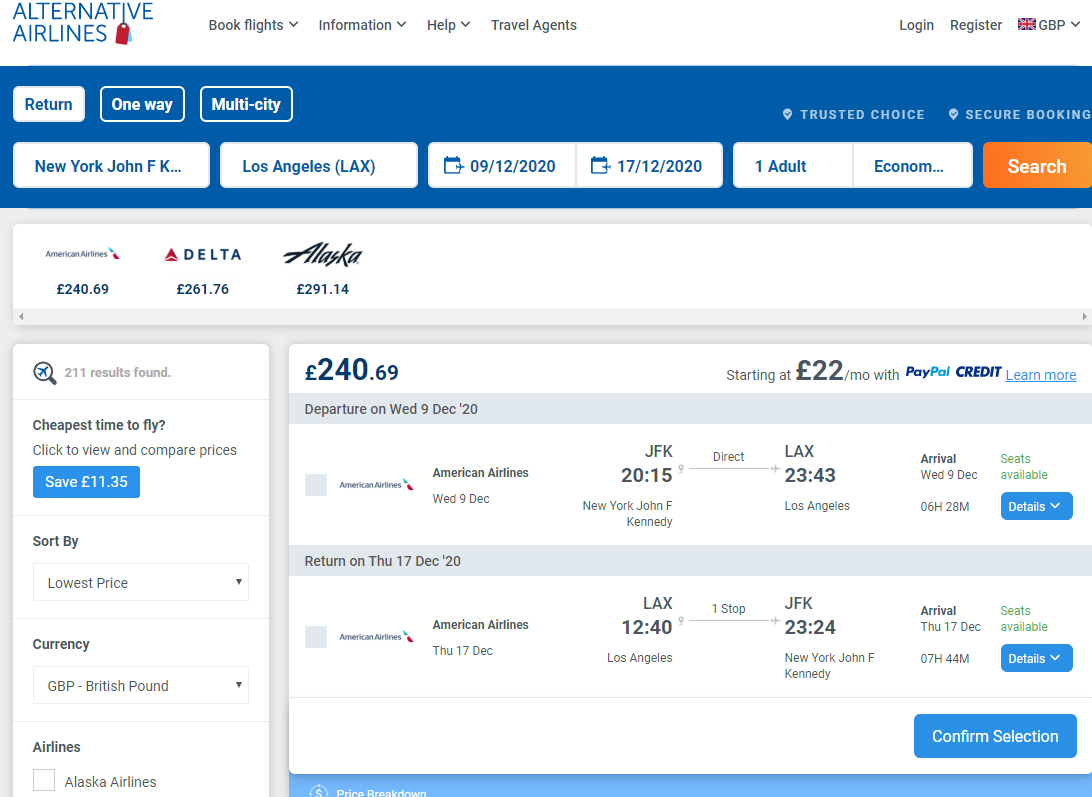The width and height of the screenshot is (1092, 797).
Task: Click the plane search icon beside results count
Action: tap(45, 373)
